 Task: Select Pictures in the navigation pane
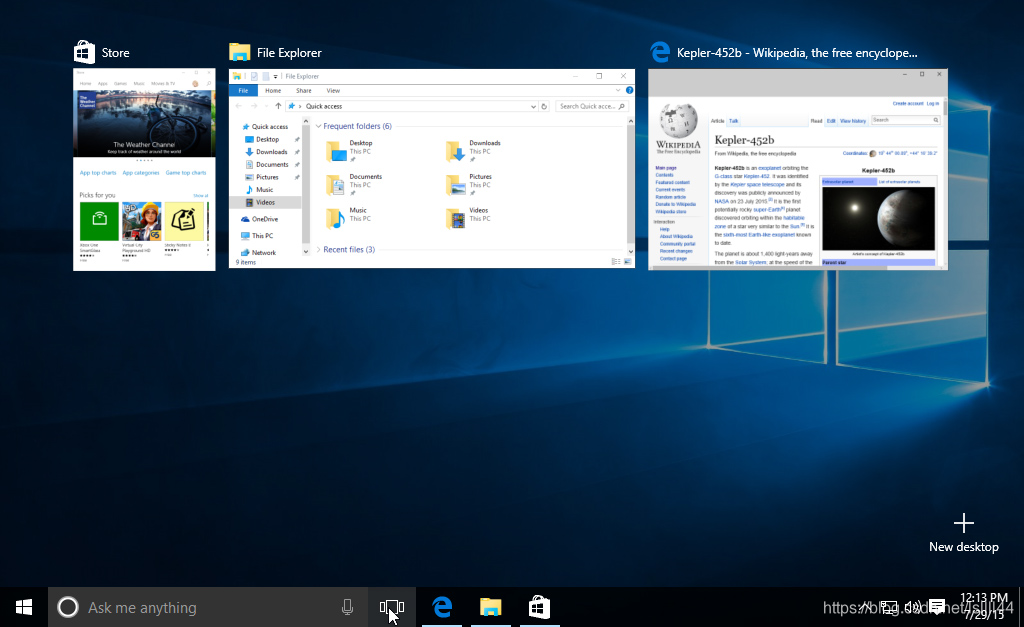[262, 177]
